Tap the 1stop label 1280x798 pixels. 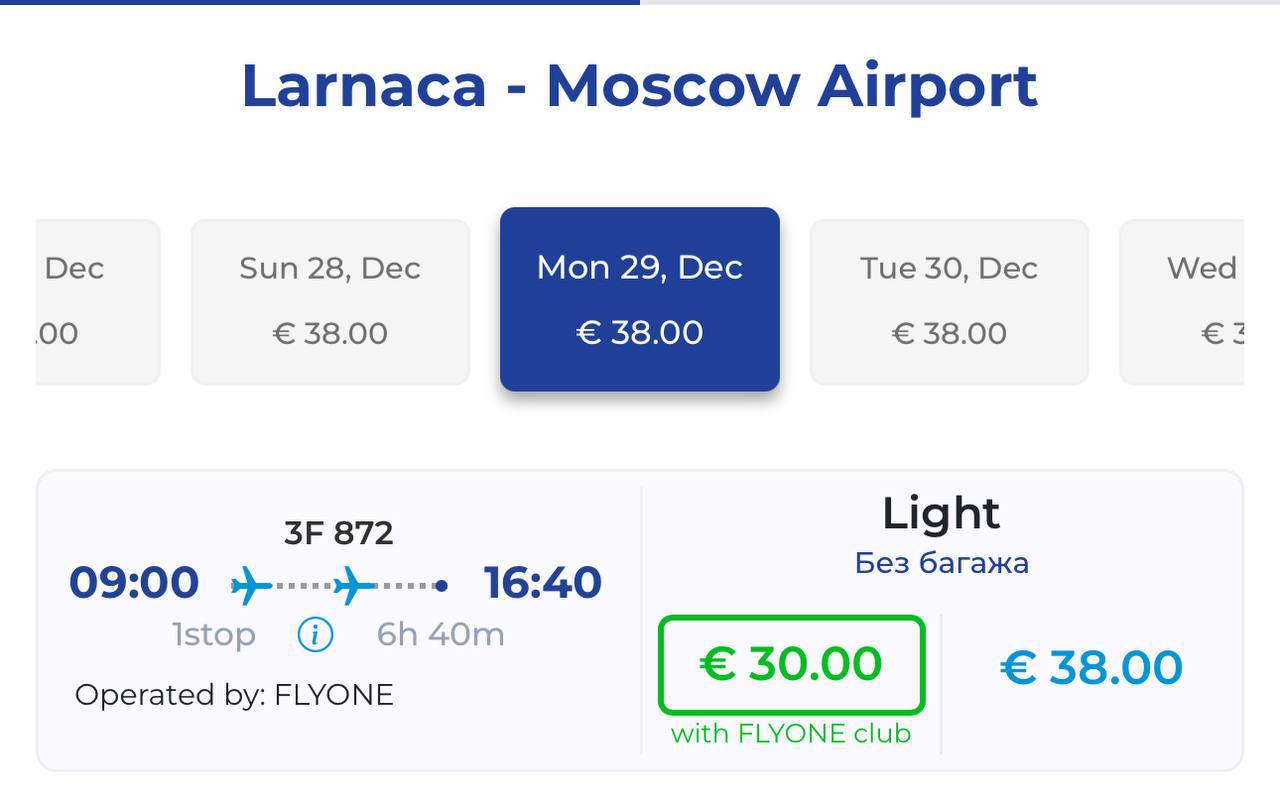(x=213, y=634)
